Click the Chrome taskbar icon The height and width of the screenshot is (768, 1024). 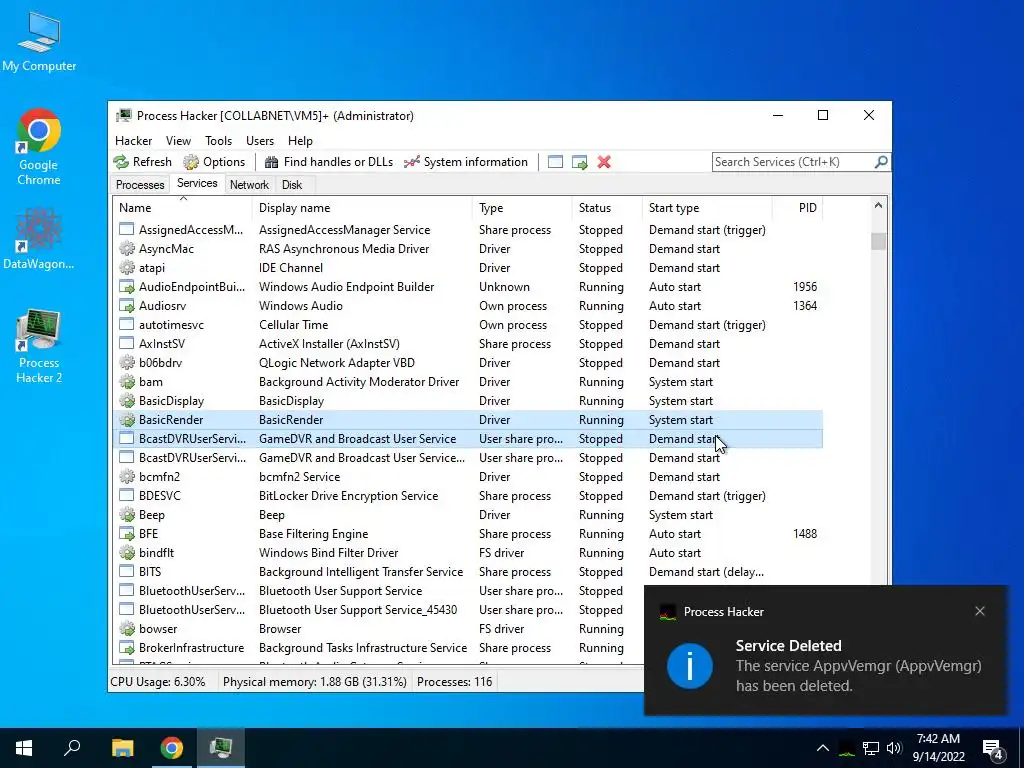(x=172, y=748)
